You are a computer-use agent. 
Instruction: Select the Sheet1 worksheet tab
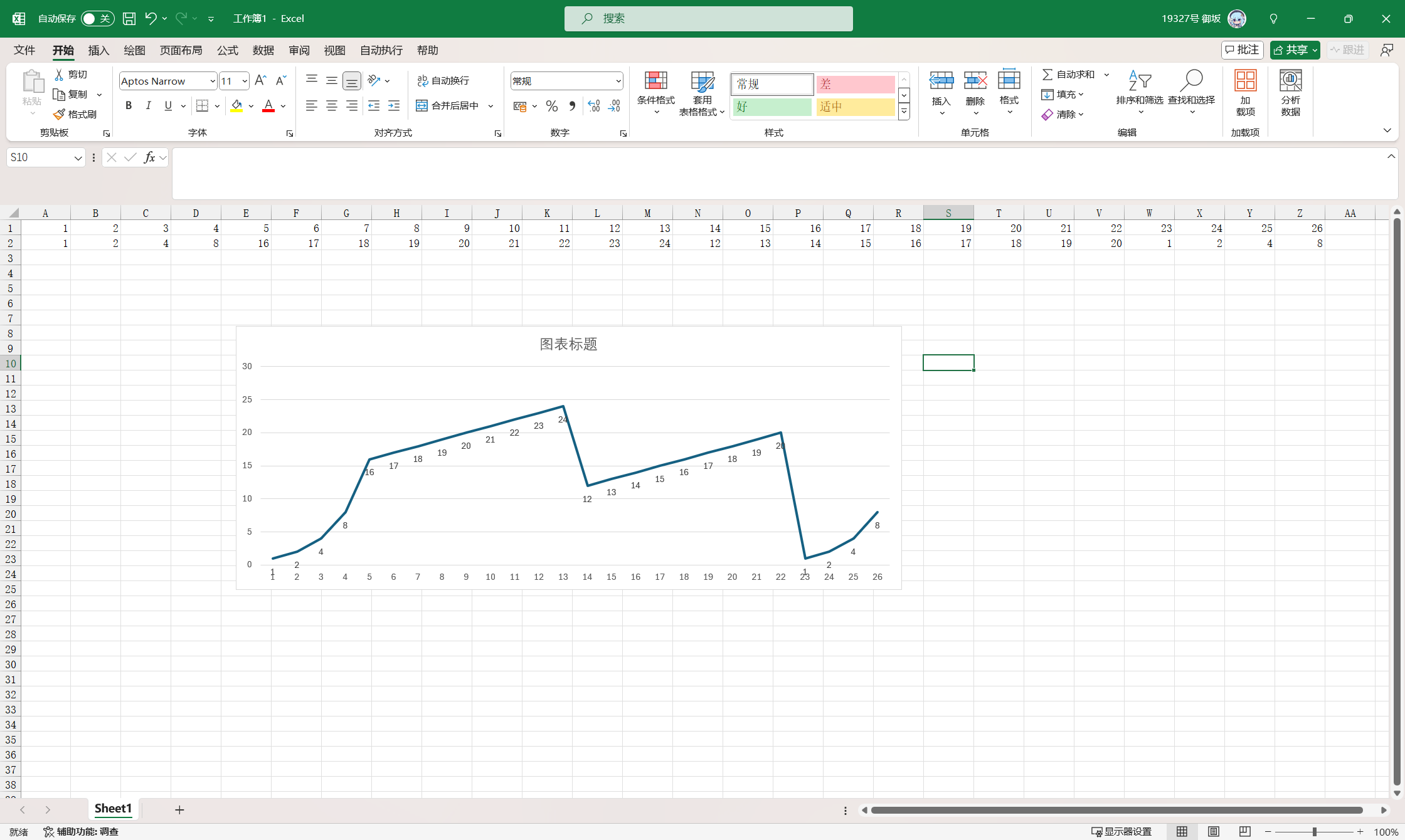pyautogui.click(x=113, y=809)
